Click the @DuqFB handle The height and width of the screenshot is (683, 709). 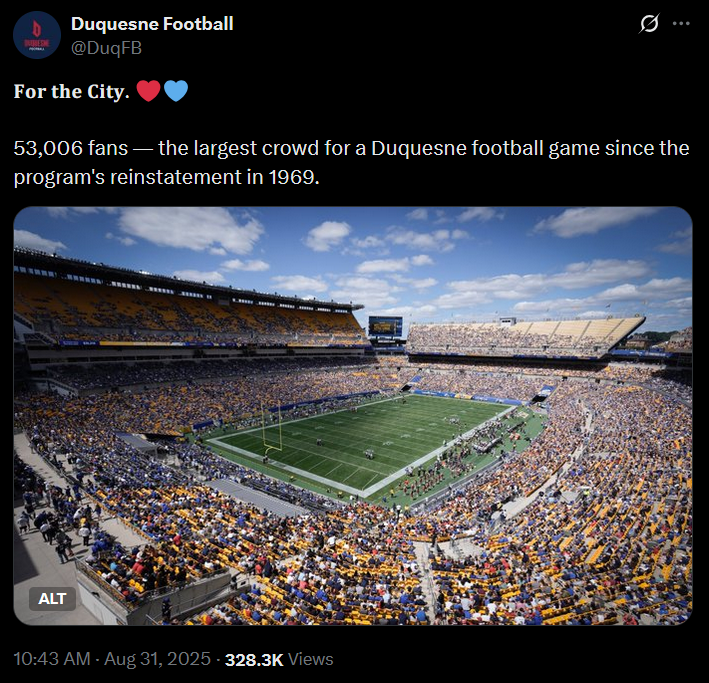point(107,48)
